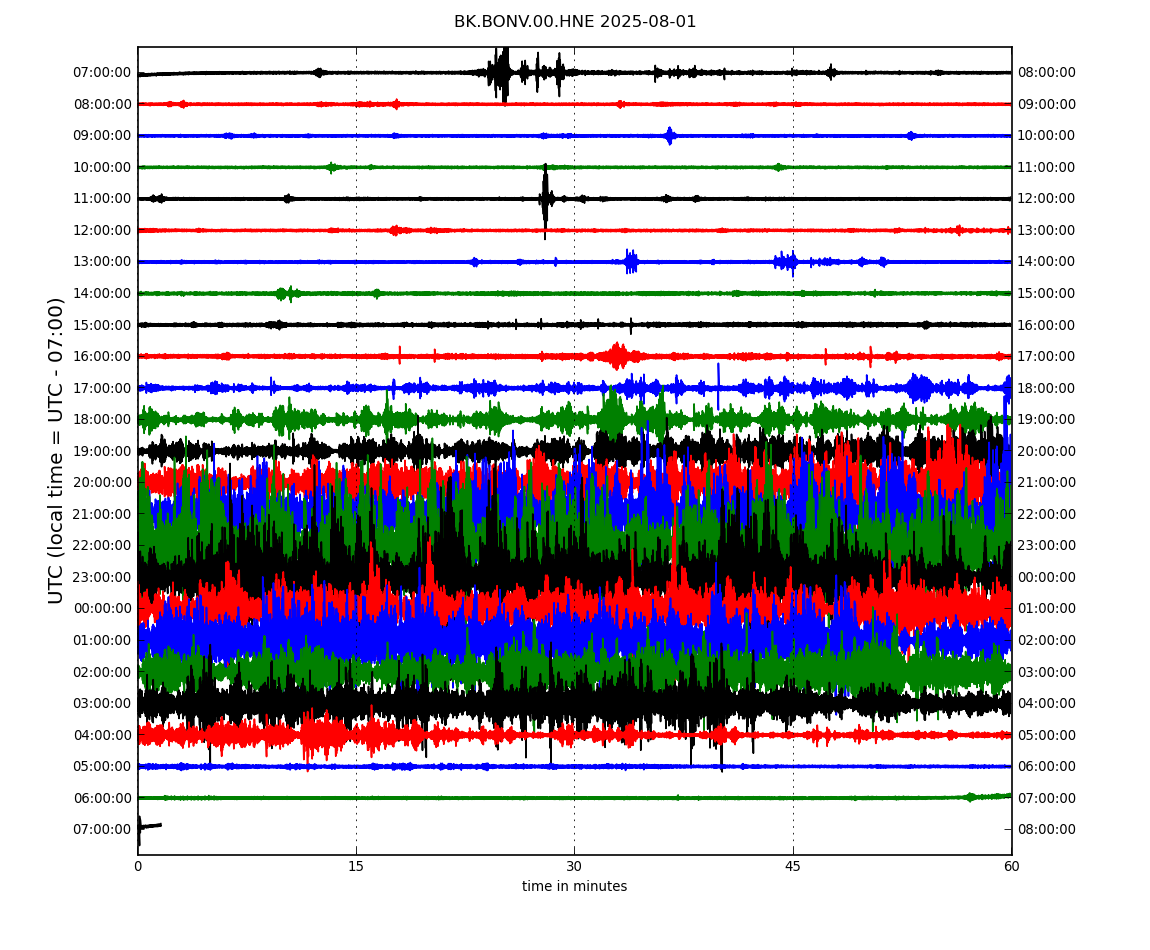This screenshot has width=1150, height=950.
Task: Select left-axis UTC label 18:00:00
Action: coord(103,420)
